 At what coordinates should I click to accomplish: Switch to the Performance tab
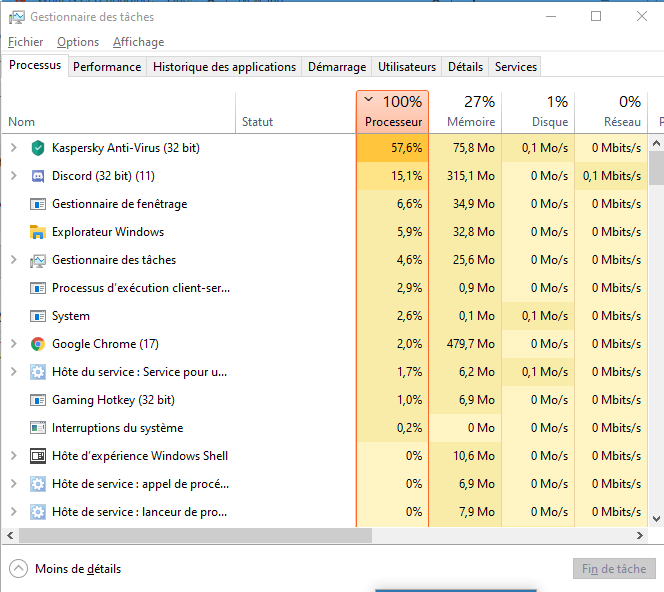click(x=107, y=67)
